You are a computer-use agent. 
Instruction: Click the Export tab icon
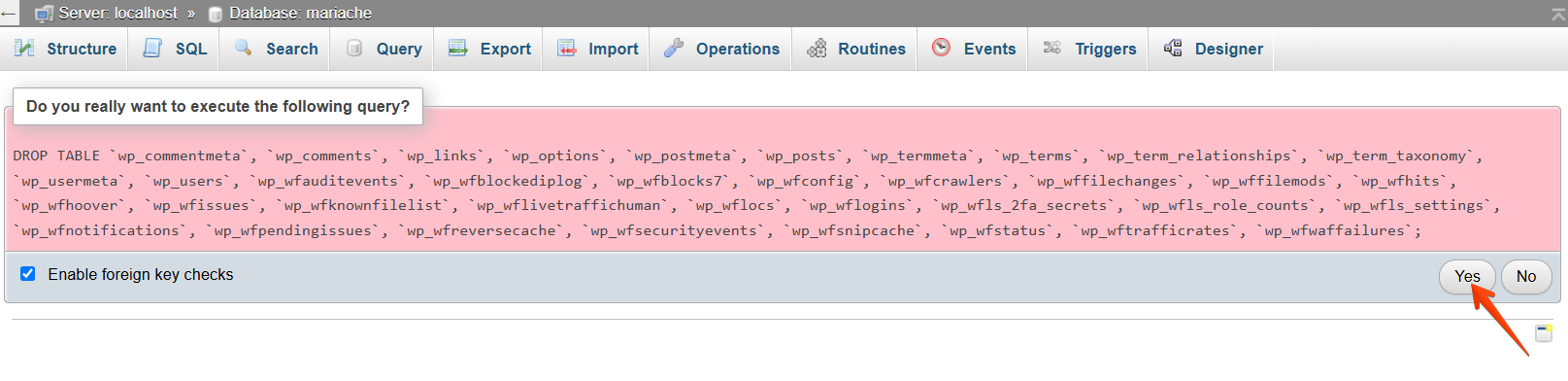click(x=458, y=48)
